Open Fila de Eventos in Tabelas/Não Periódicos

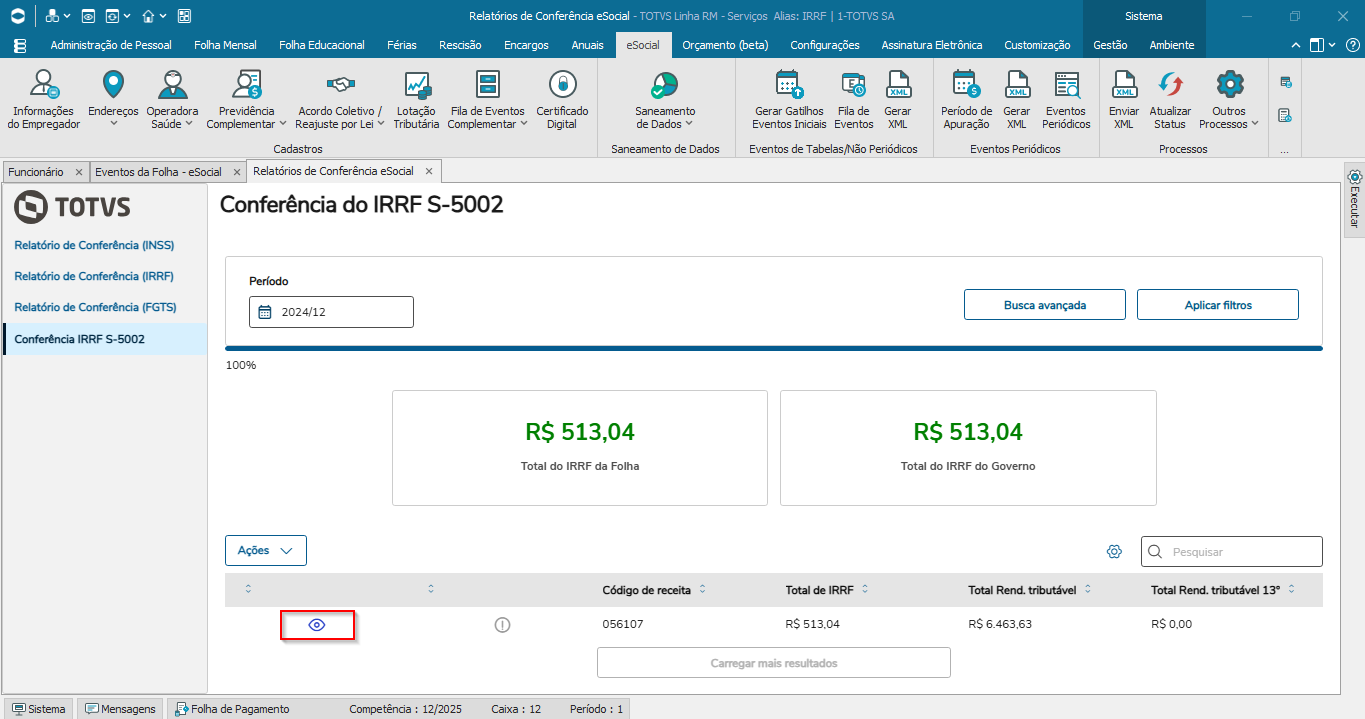tap(854, 100)
